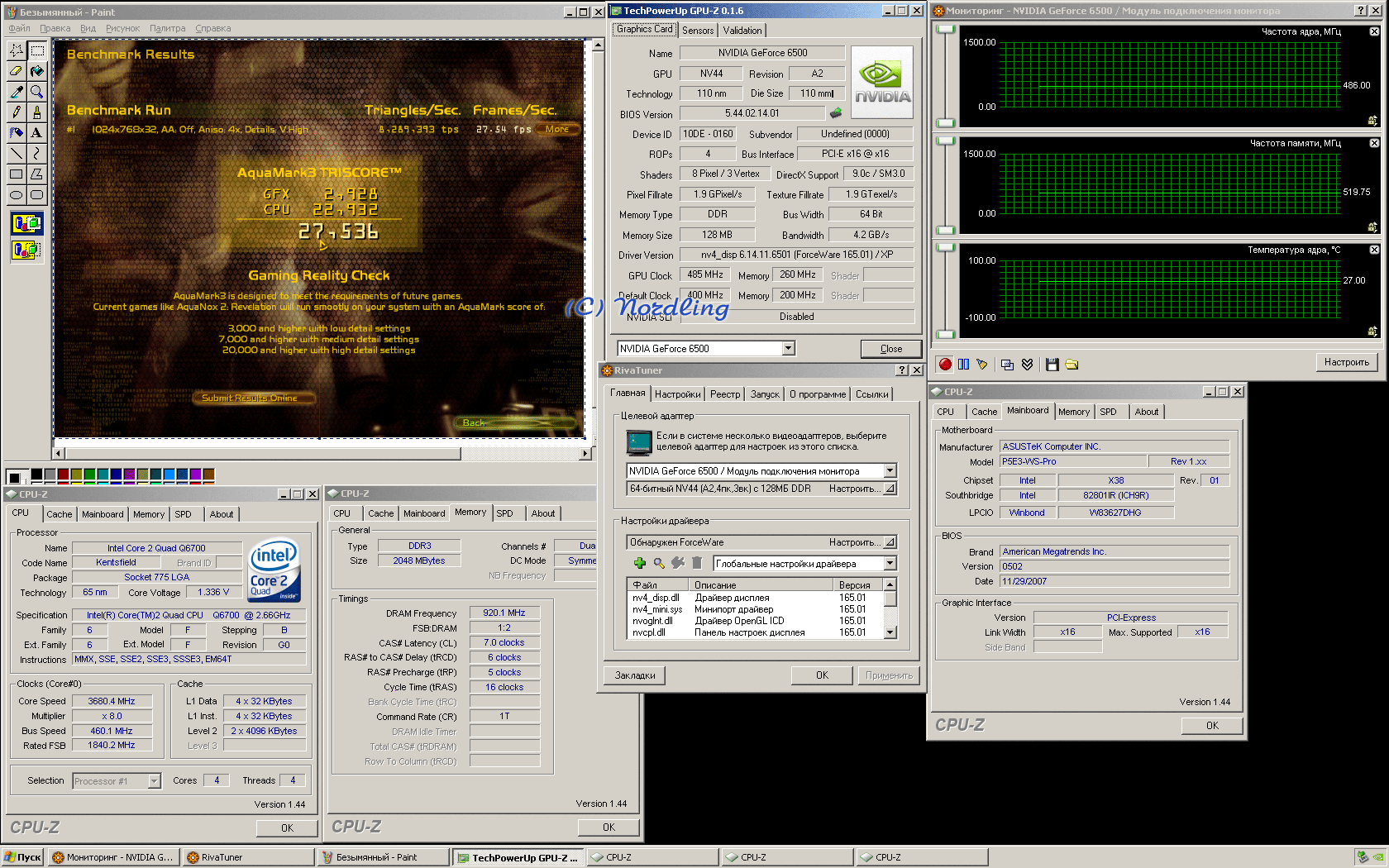1389x868 pixels.
Task: Select the Airbrush spray tool in Paint
Action: tap(17, 133)
